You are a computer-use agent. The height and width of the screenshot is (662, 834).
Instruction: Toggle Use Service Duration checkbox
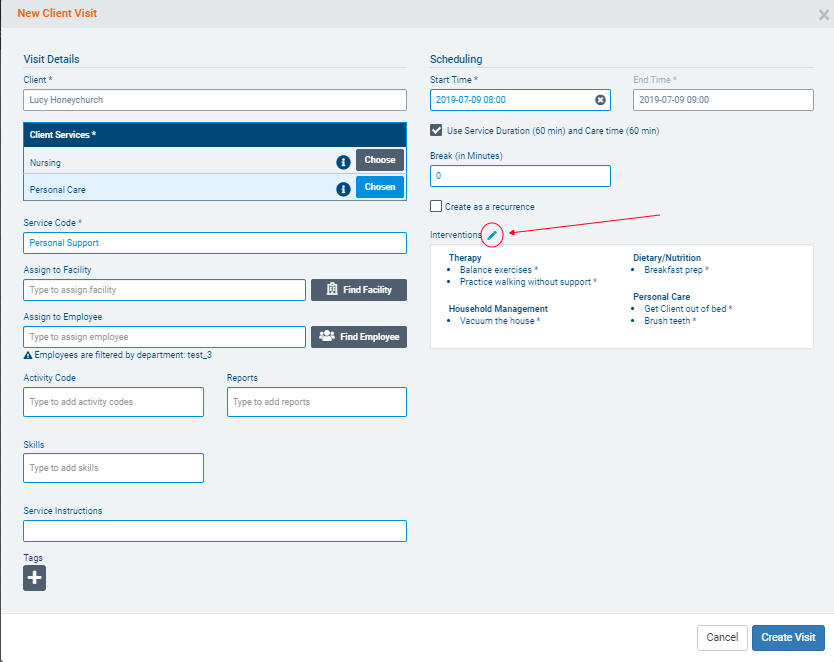tap(436, 130)
